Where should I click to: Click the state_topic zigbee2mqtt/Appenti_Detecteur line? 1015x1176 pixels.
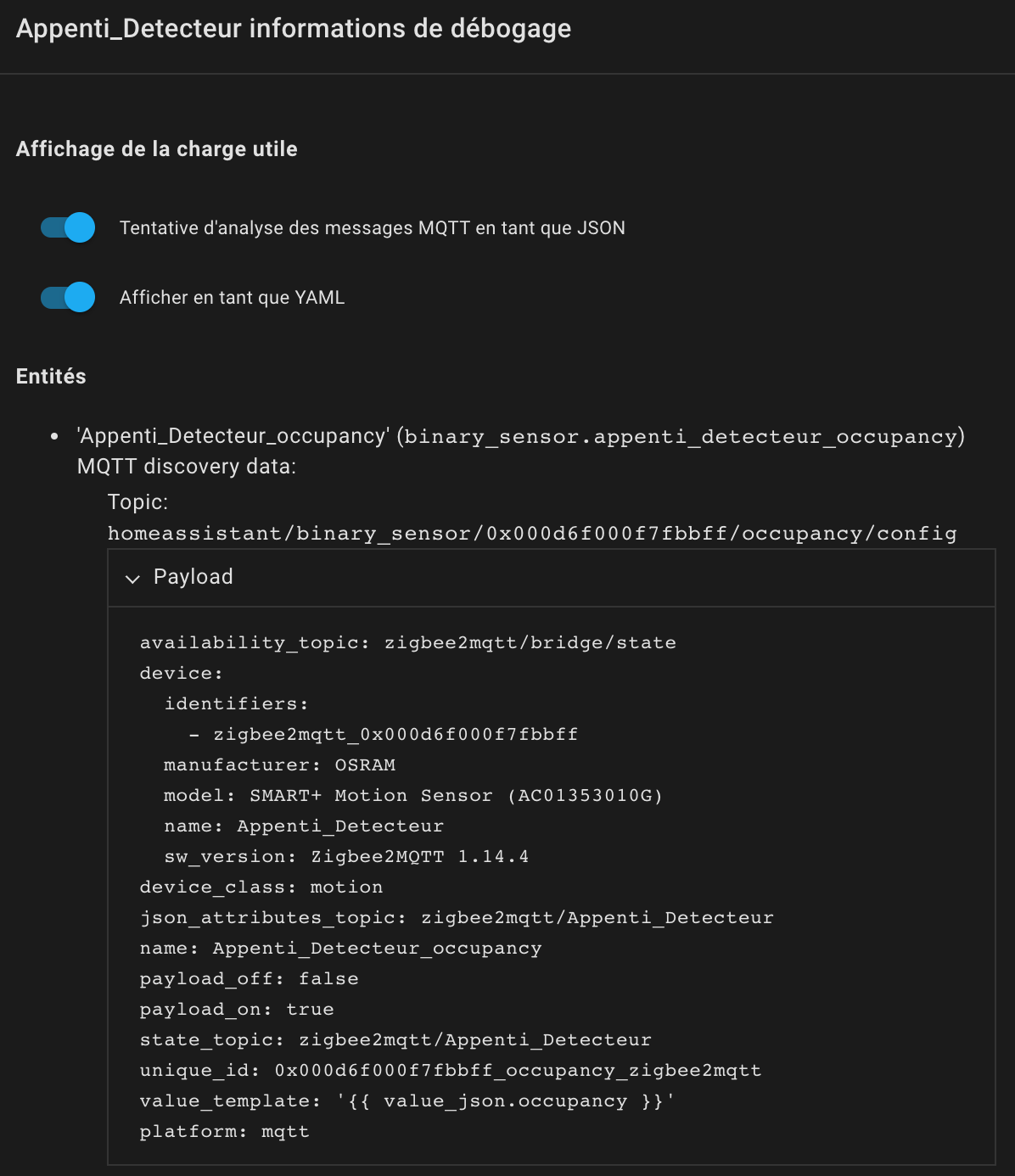(x=395, y=1039)
